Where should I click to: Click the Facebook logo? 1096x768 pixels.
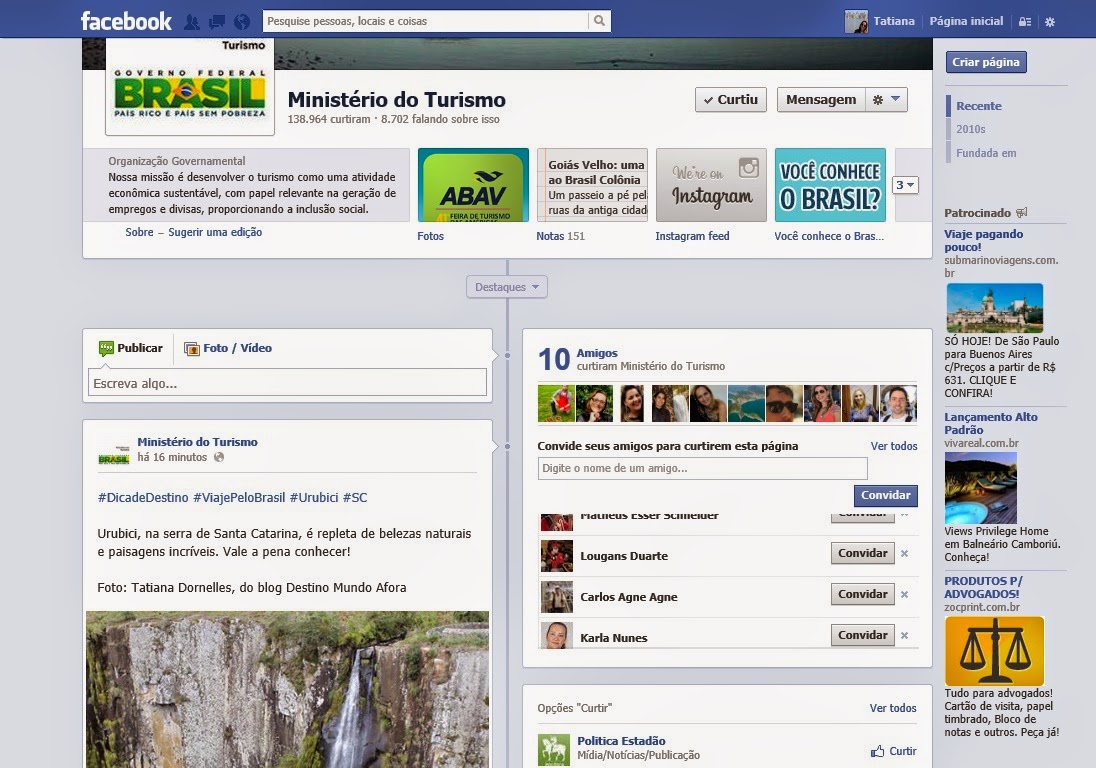click(126, 21)
